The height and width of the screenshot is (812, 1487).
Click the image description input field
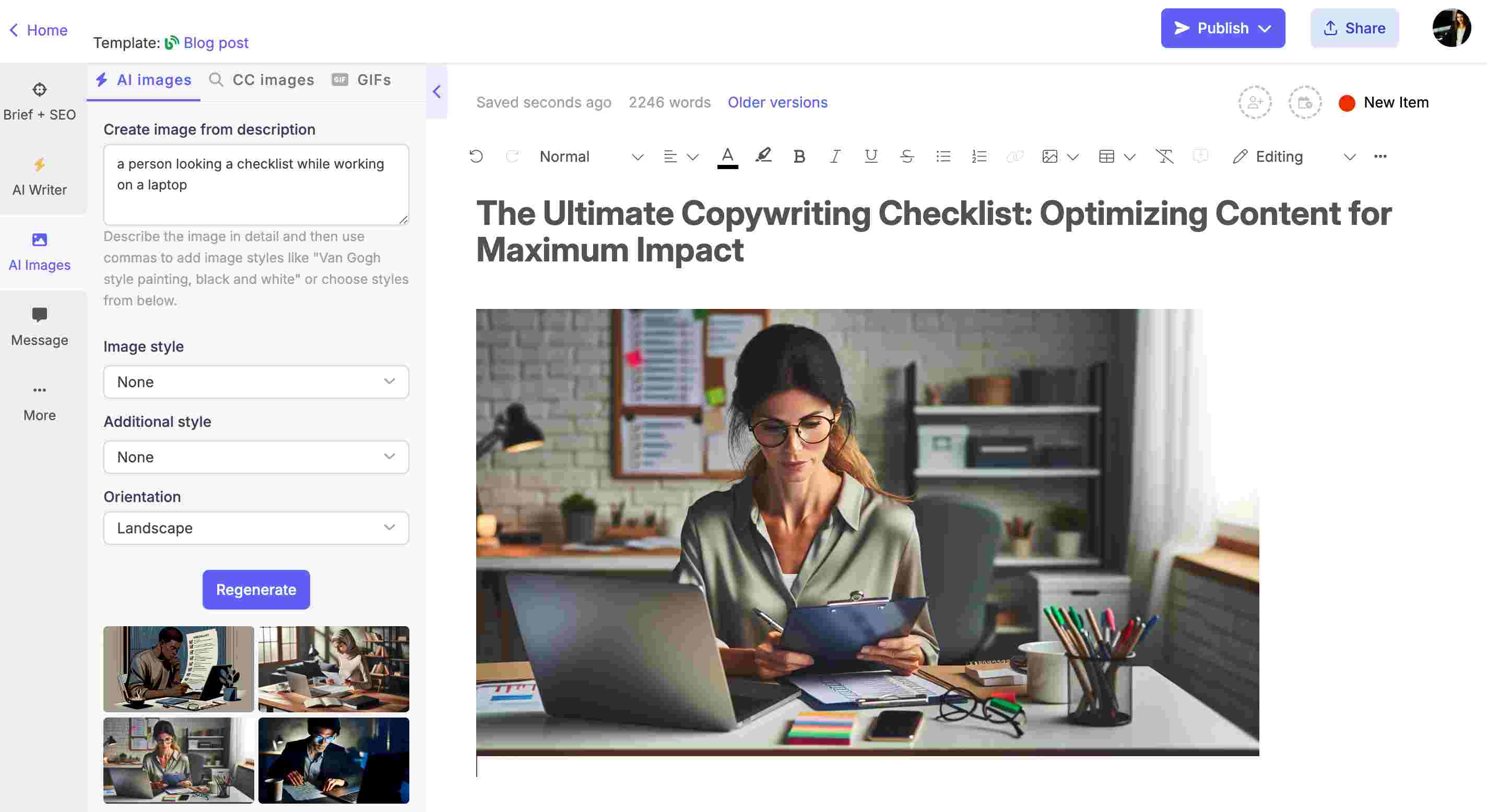coord(255,184)
